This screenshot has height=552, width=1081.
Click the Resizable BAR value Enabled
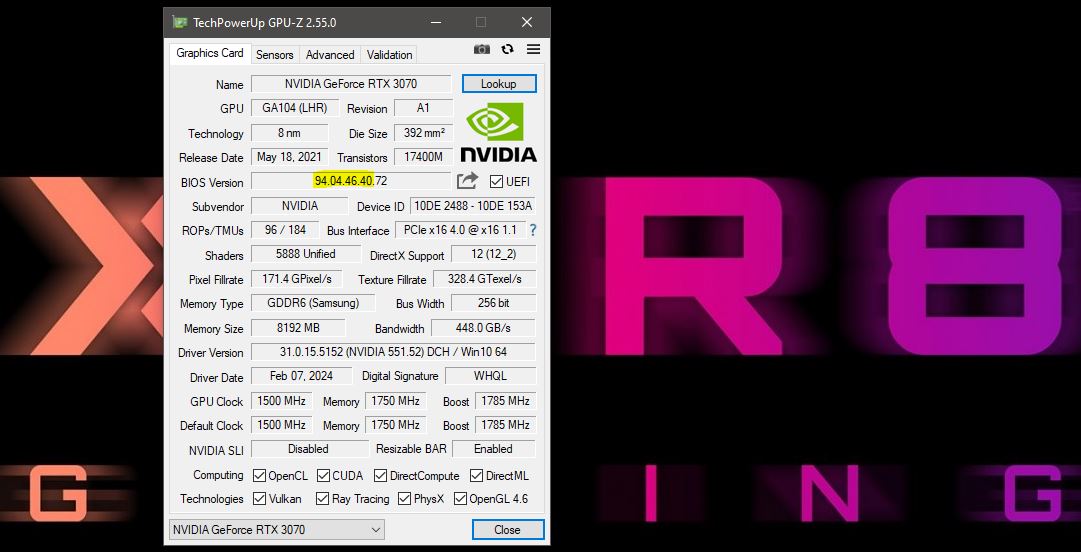494,449
